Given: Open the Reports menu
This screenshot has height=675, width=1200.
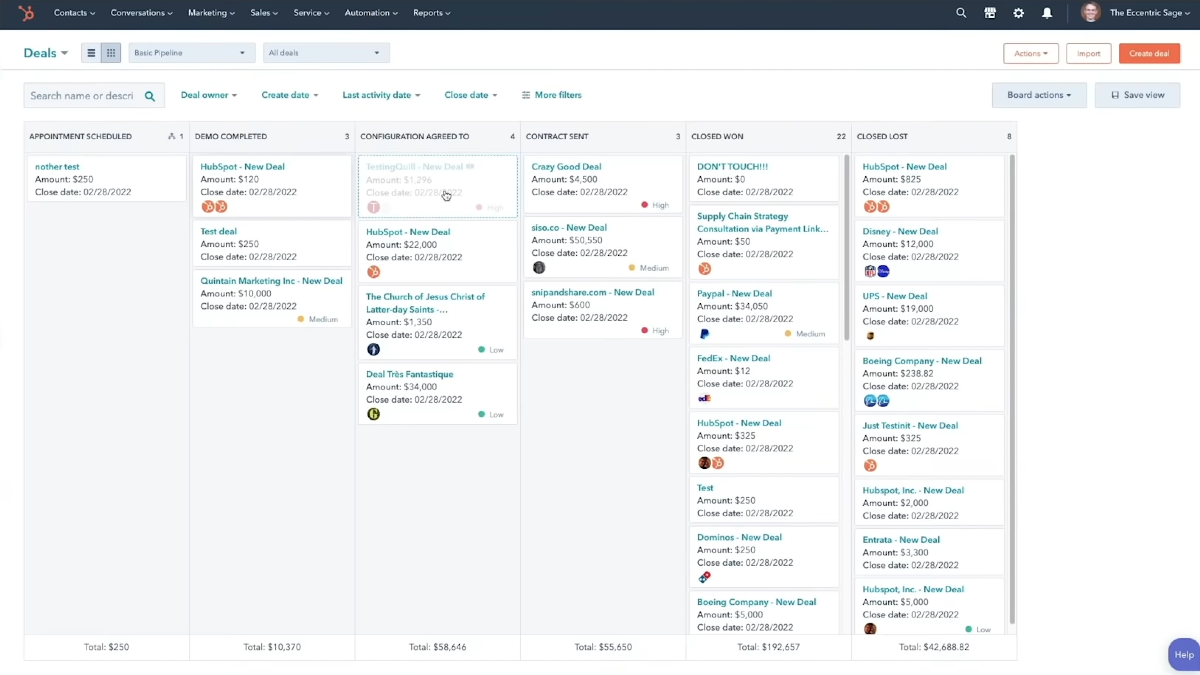Looking at the screenshot, I should (x=432, y=13).
